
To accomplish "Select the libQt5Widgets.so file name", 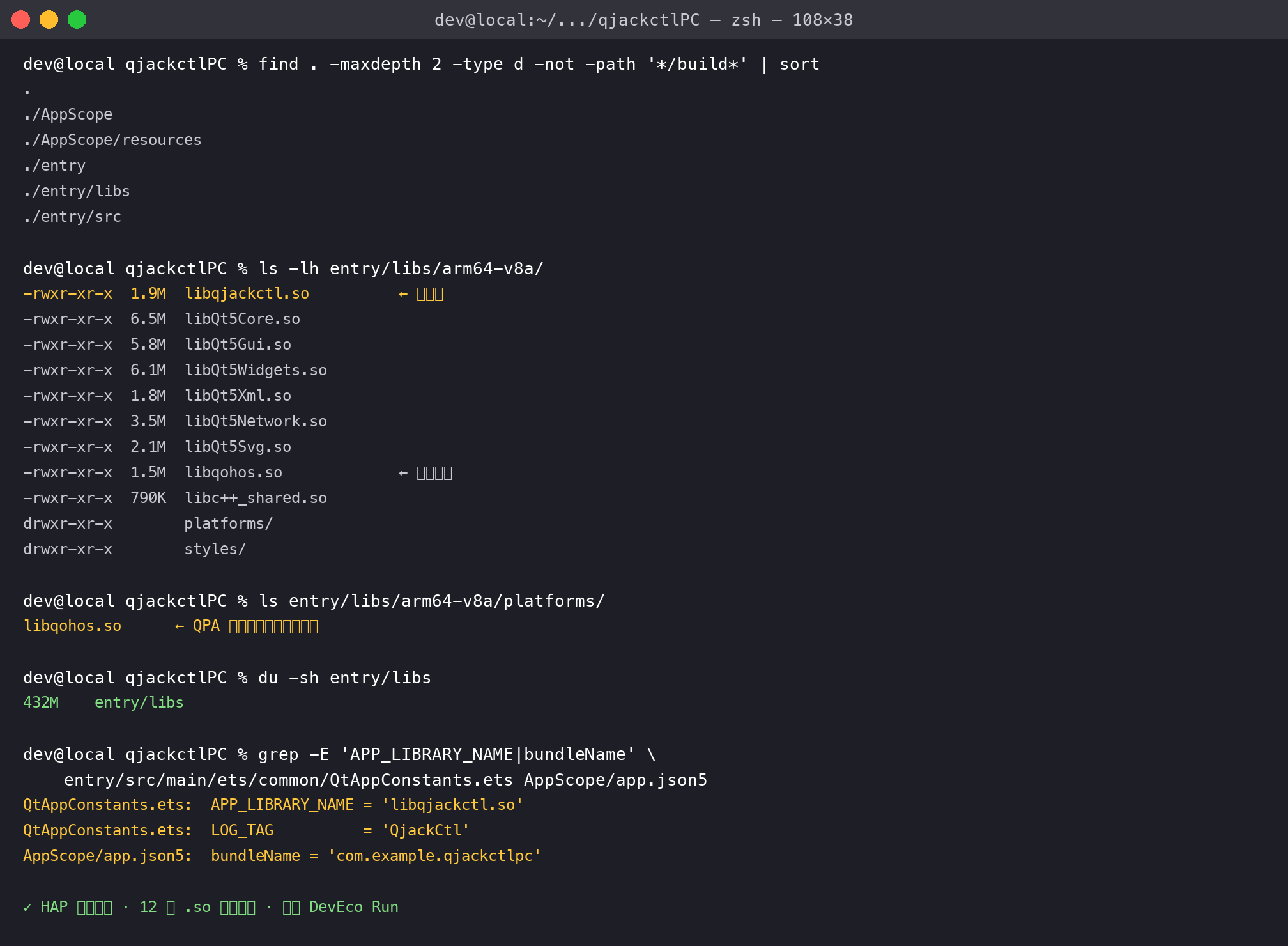I will coord(256,370).
